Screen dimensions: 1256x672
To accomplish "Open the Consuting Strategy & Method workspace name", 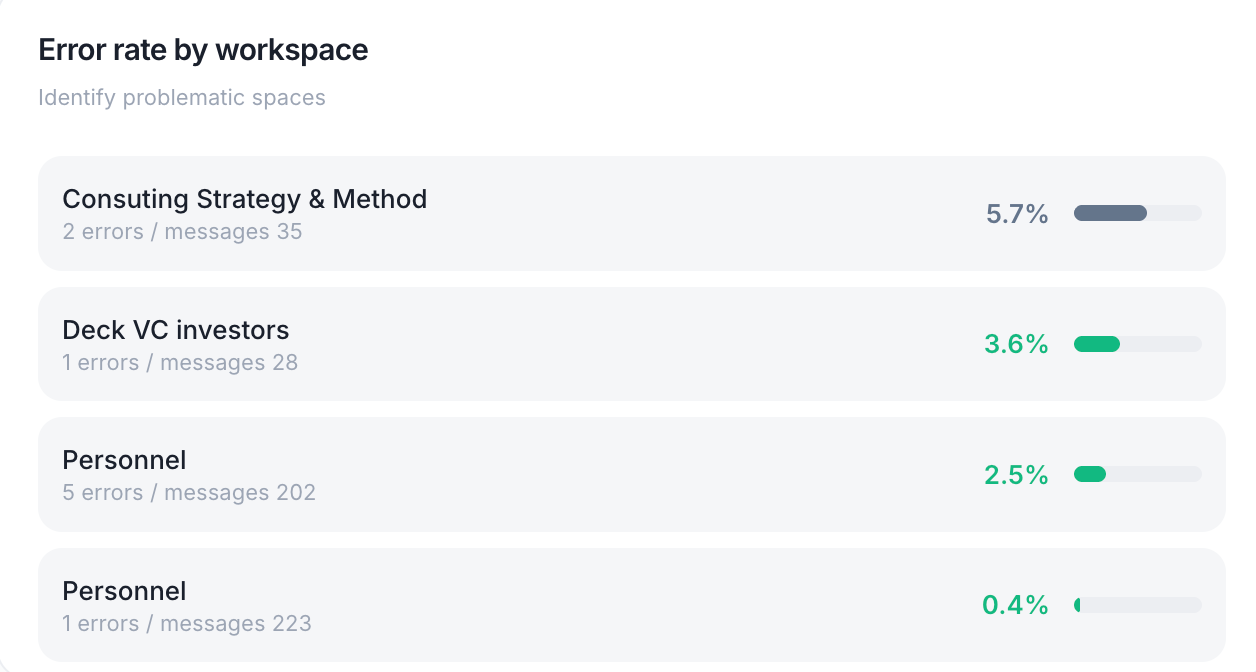I will pyautogui.click(x=244, y=199).
